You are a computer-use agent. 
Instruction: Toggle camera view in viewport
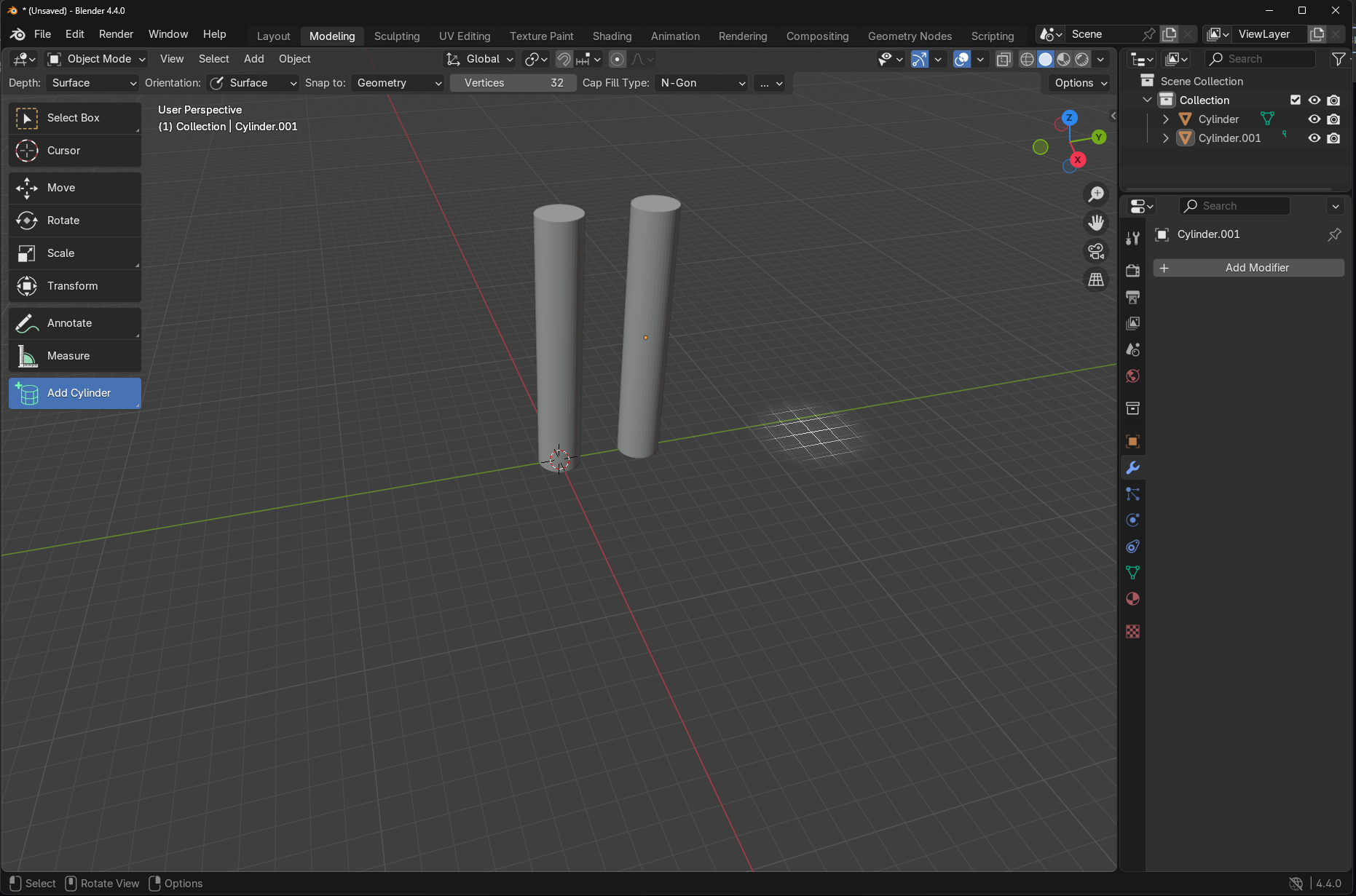1096,251
